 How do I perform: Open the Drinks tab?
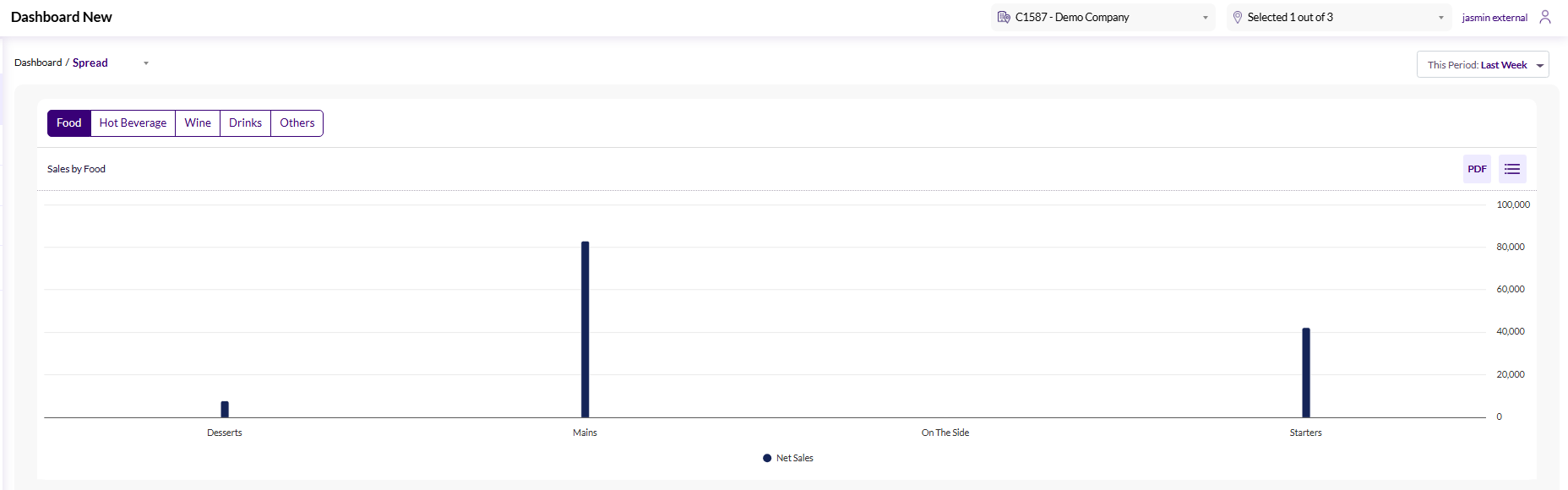coord(245,123)
